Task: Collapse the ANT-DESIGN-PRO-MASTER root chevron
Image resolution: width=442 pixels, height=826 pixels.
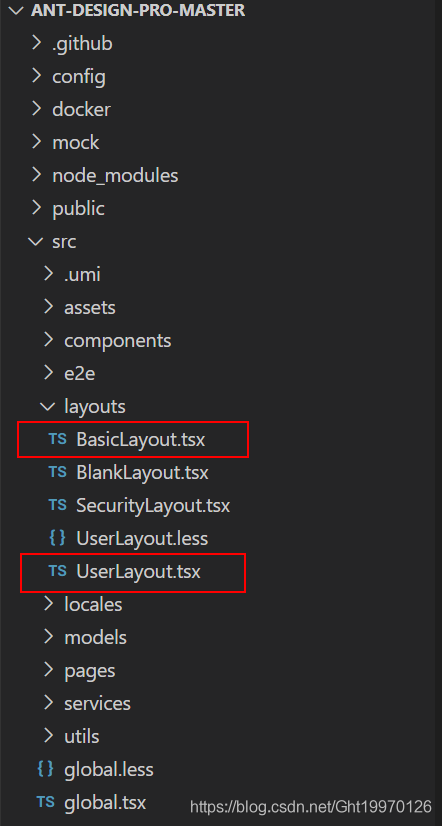Action: point(17,10)
